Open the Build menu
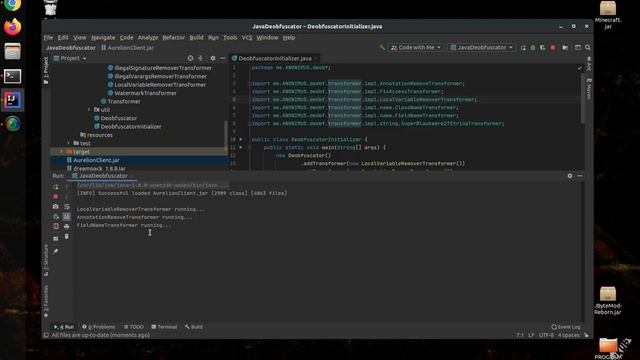The width and height of the screenshot is (640, 360). point(196,38)
